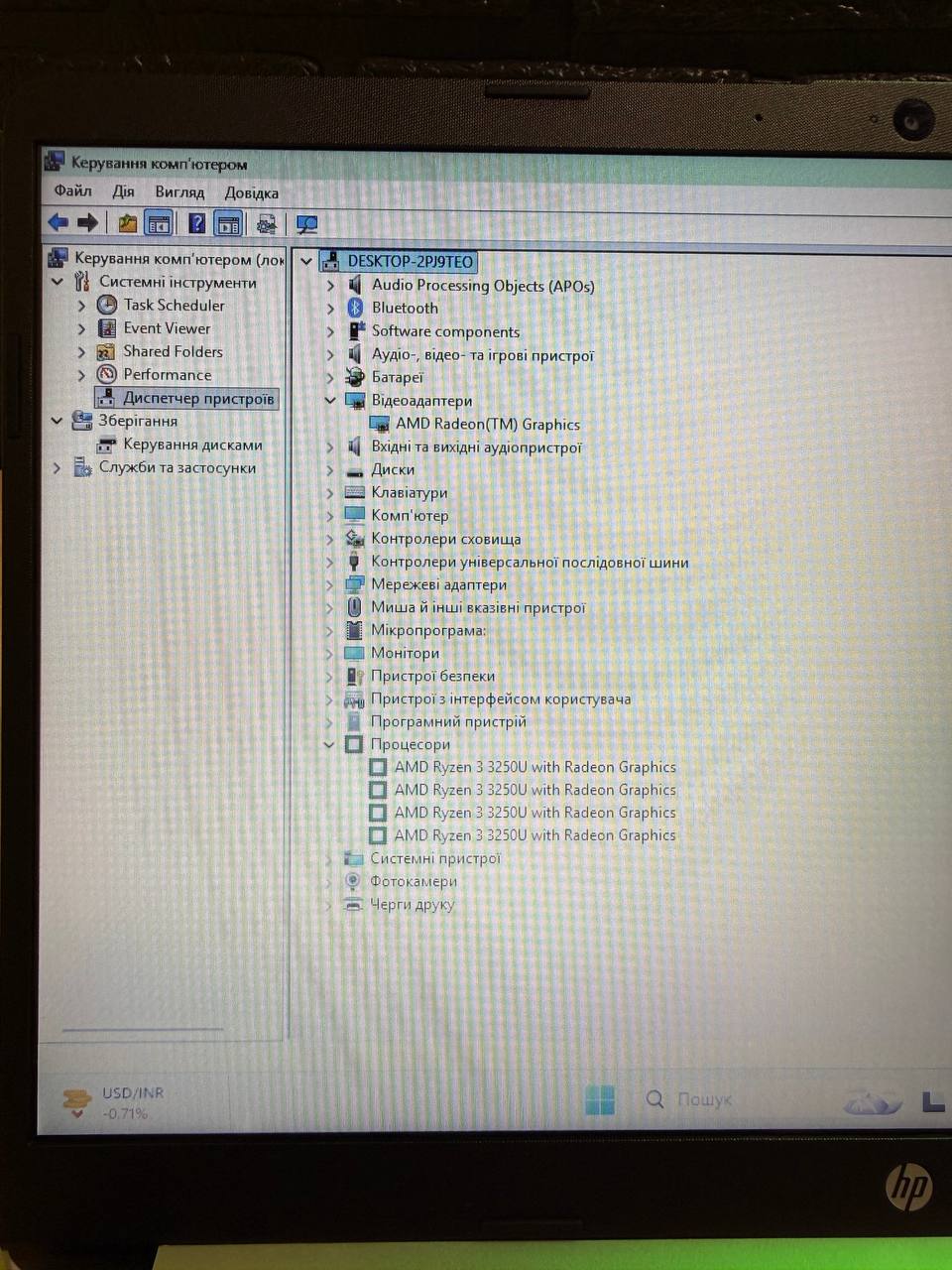The height and width of the screenshot is (1270, 952).
Task: Open the Дія menu
Action: [x=124, y=191]
